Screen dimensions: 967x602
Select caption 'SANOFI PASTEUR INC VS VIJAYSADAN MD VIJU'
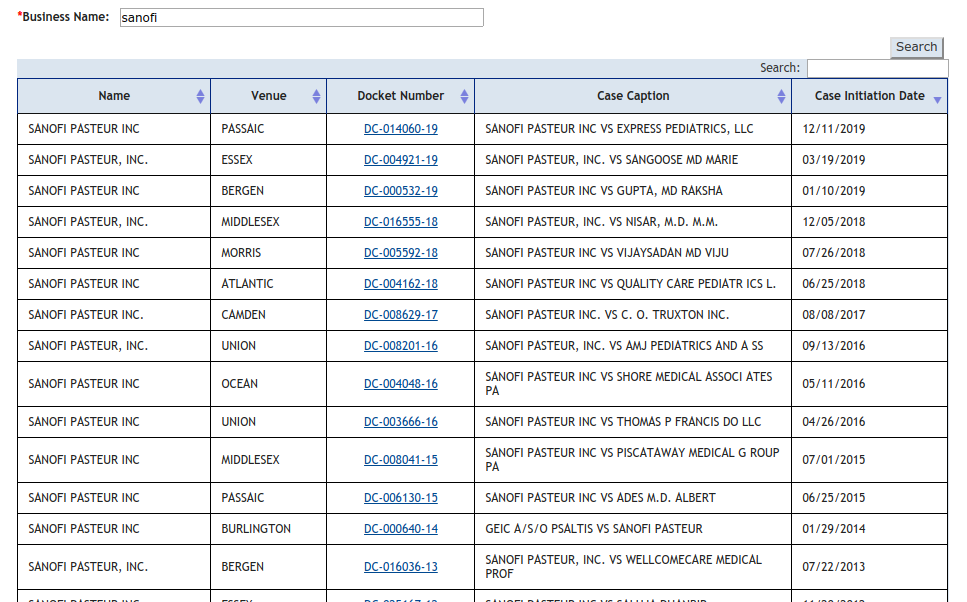(607, 253)
